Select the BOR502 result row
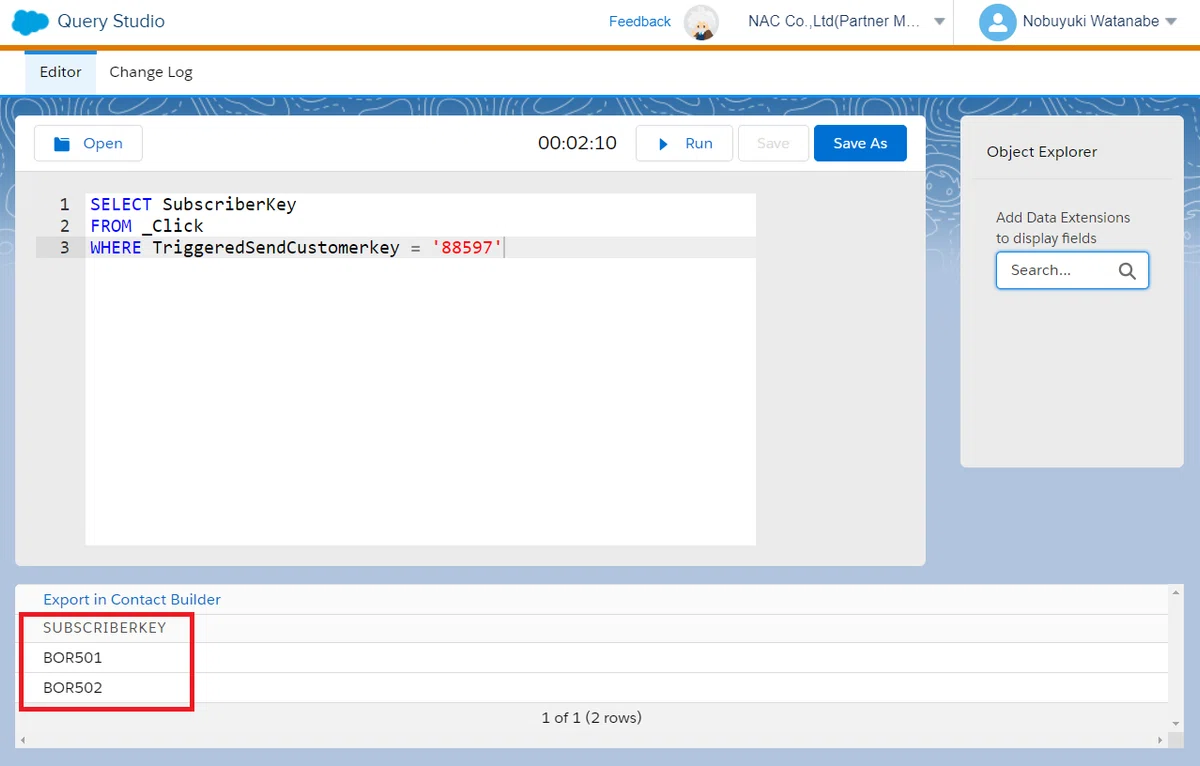The width and height of the screenshot is (1200, 766). (x=592, y=688)
